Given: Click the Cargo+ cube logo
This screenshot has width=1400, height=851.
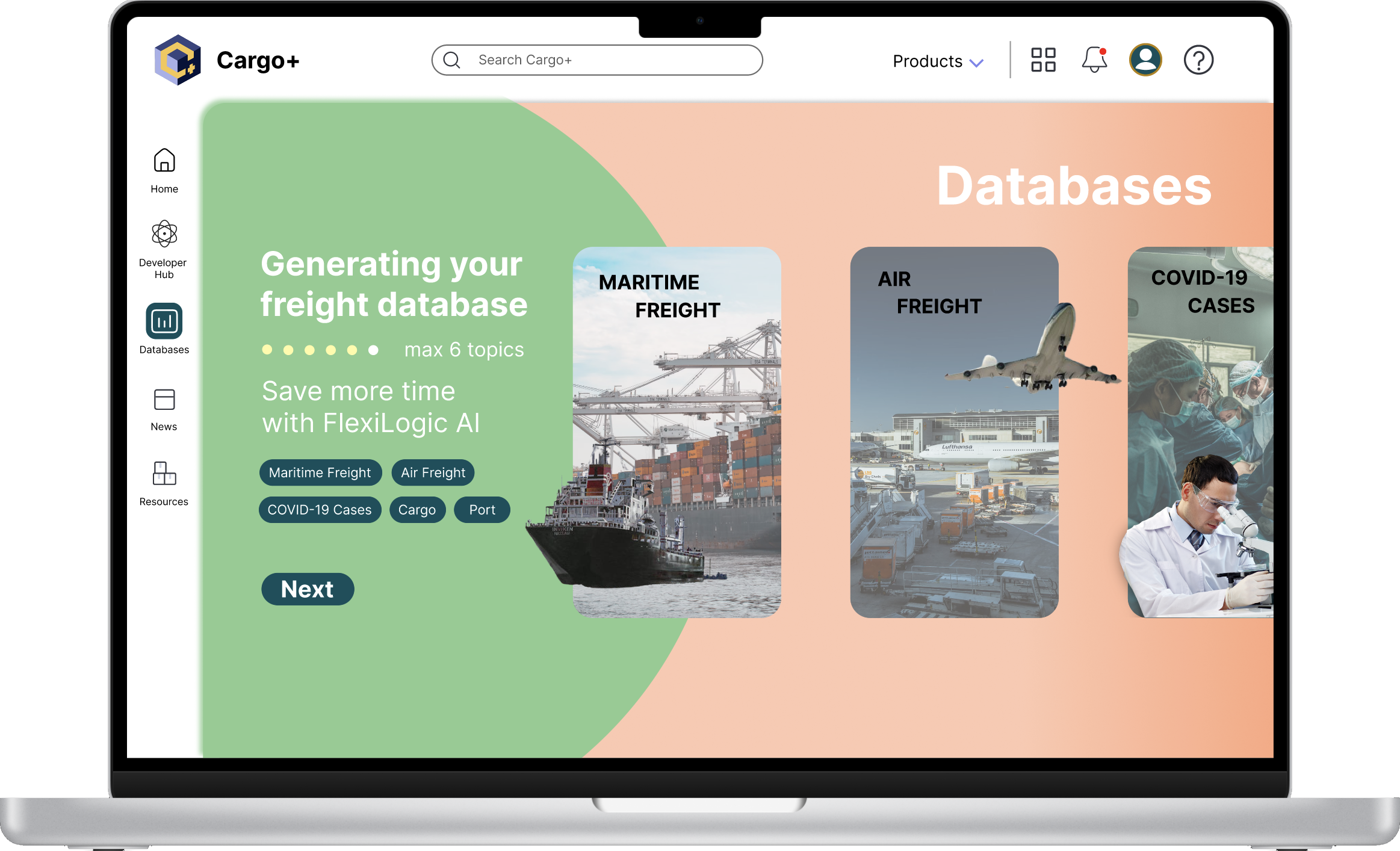Looking at the screenshot, I should point(177,60).
